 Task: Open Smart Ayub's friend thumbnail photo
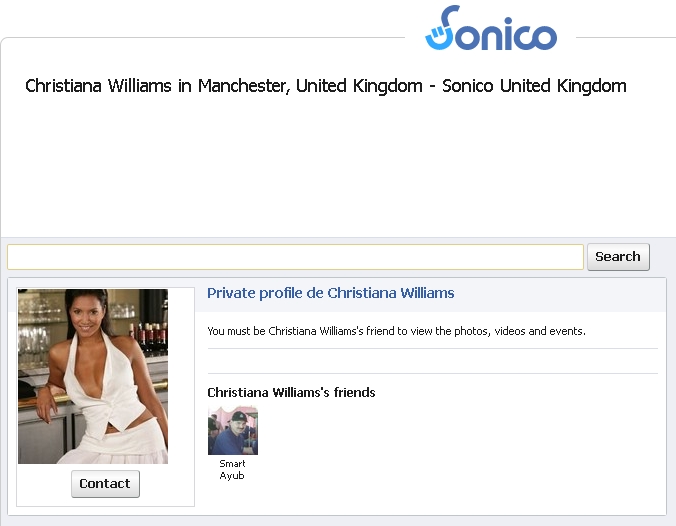tap(233, 430)
